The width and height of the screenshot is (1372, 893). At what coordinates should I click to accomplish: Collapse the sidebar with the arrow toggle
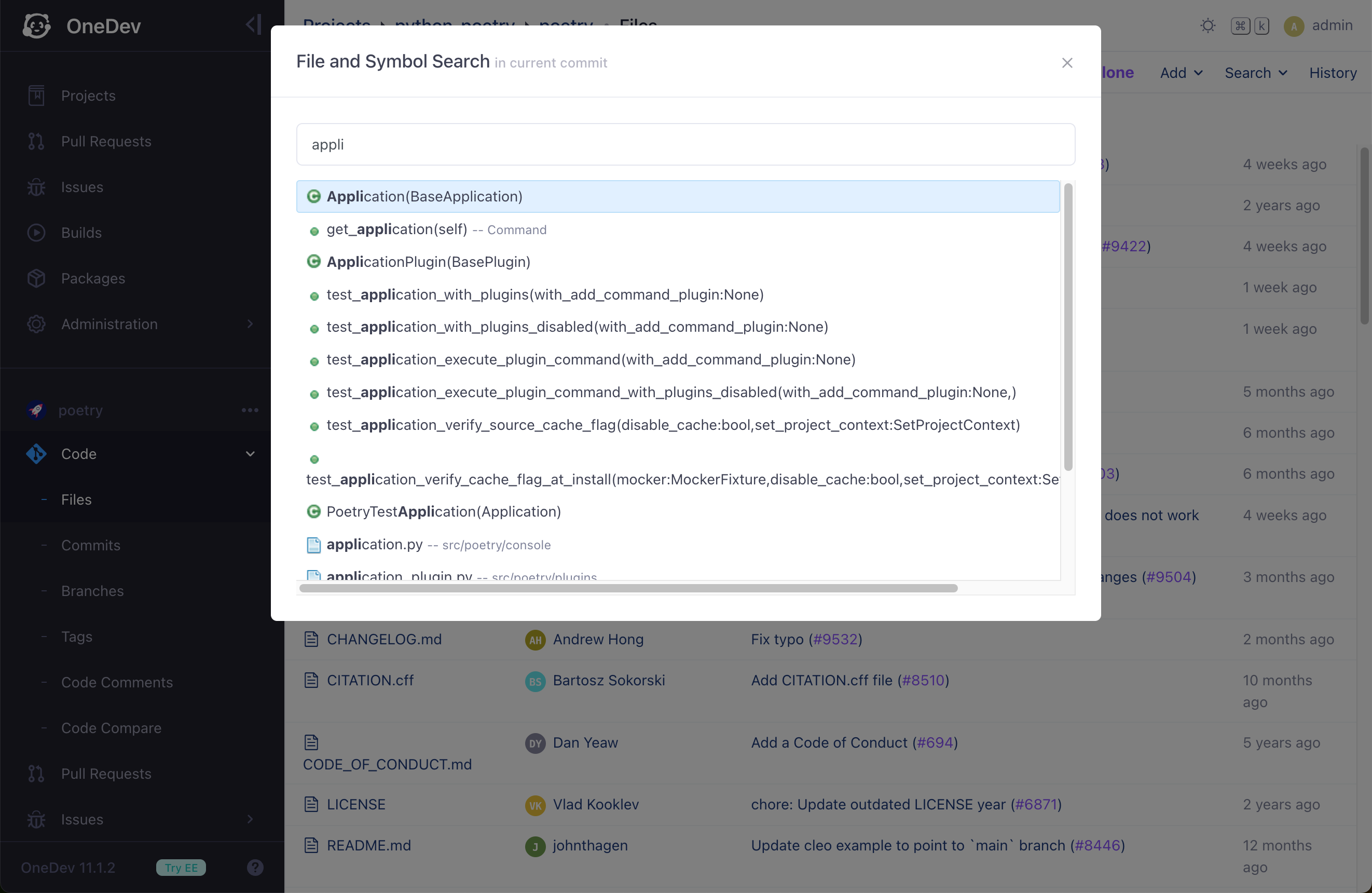click(x=253, y=25)
